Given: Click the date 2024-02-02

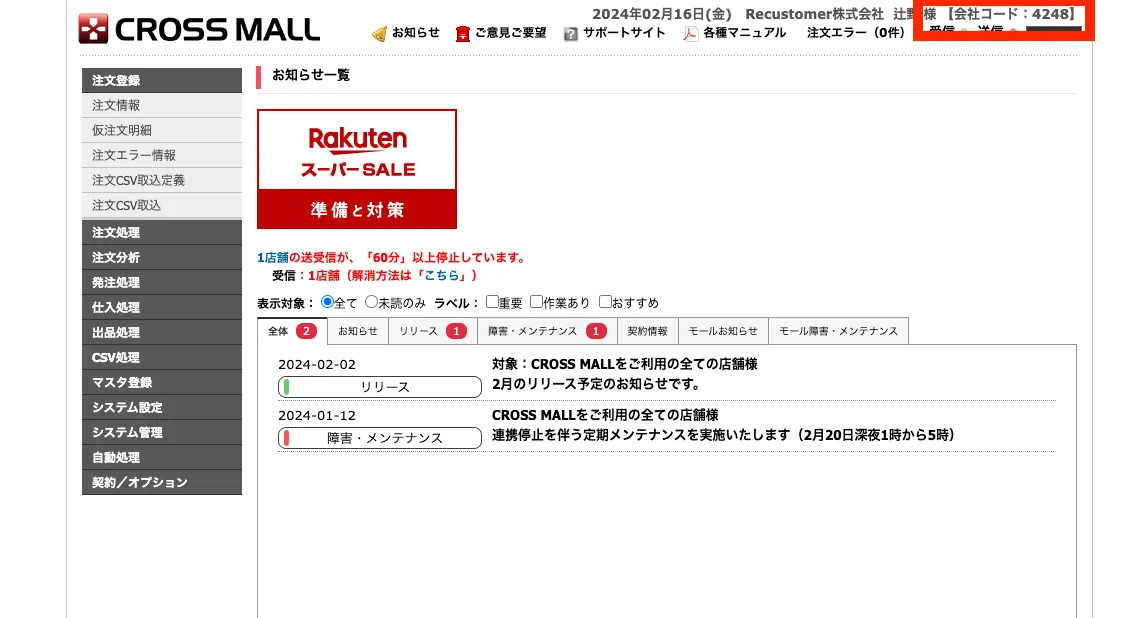Looking at the screenshot, I should [317, 364].
